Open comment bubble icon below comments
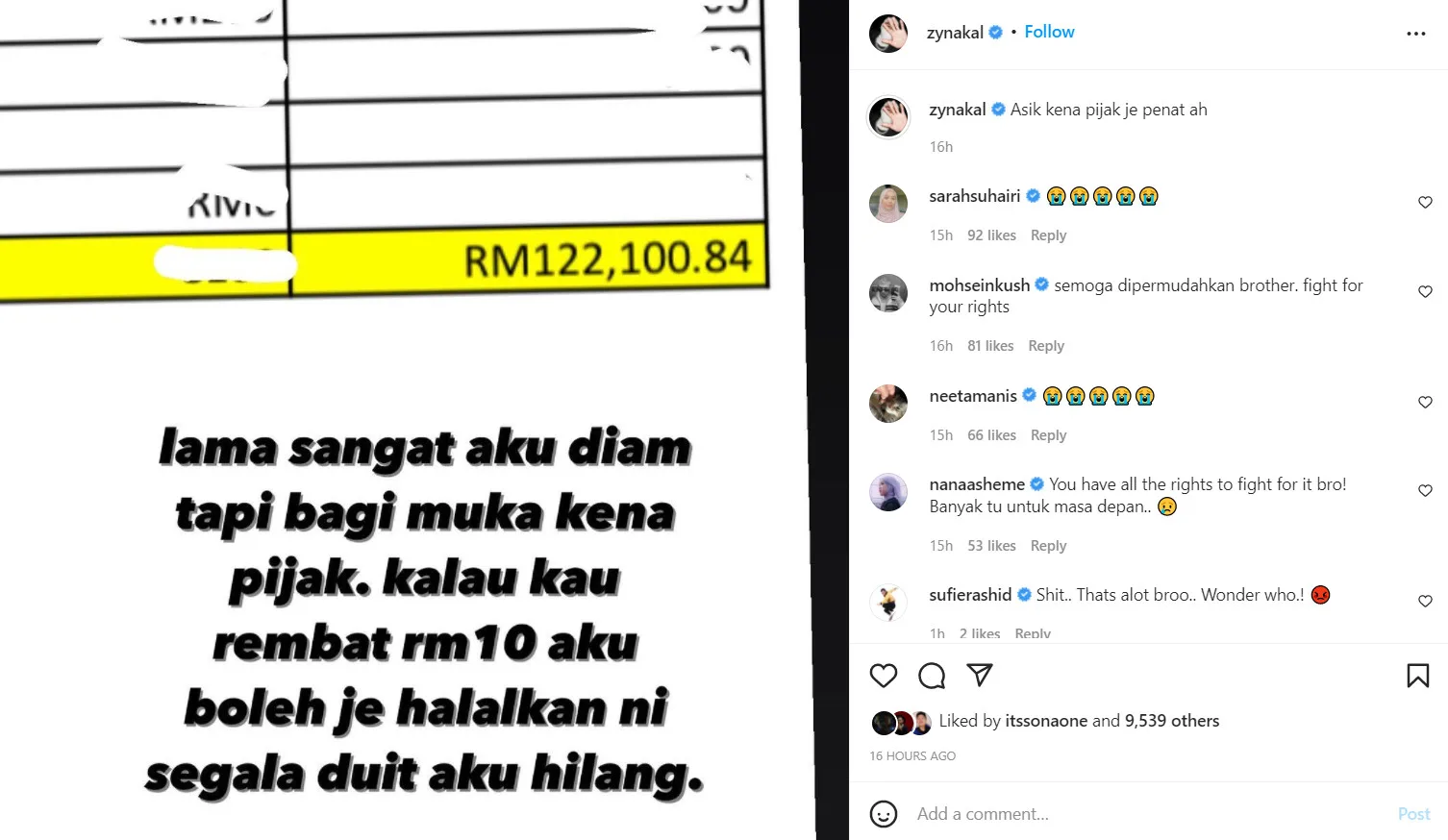 point(932,676)
